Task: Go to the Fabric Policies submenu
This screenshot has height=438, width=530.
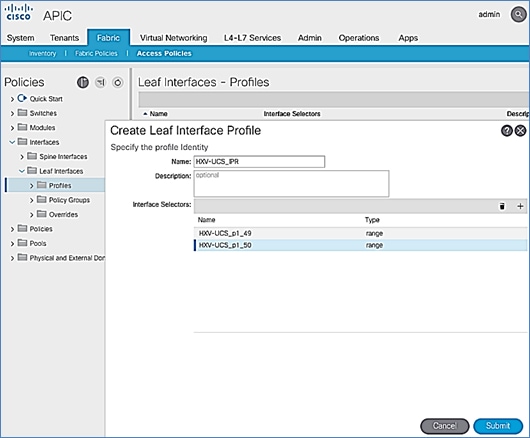Action: [x=96, y=53]
